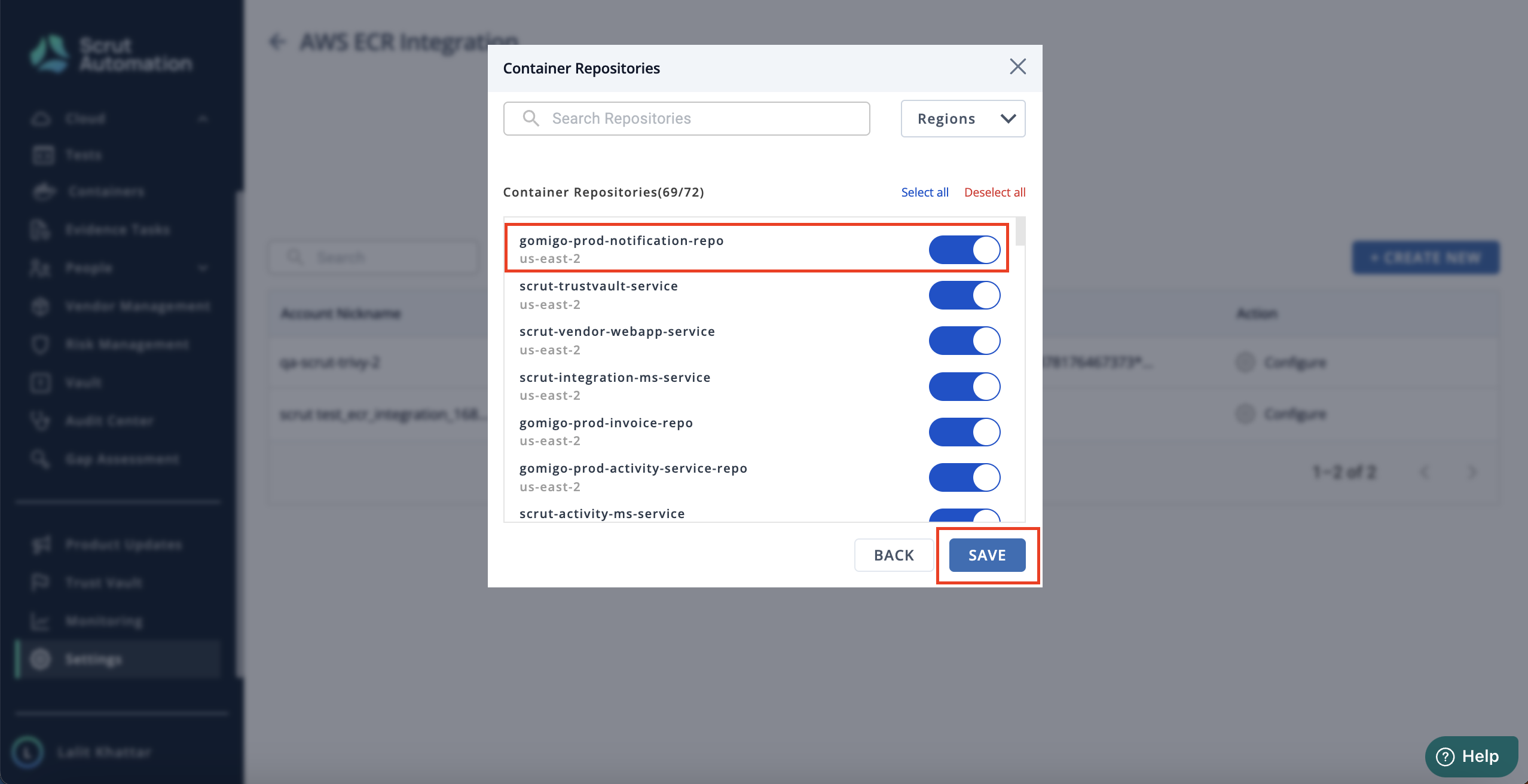Click the Evidence Tasks sidebar icon
The width and height of the screenshot is (1528, 784).
[x=40, y=229]
